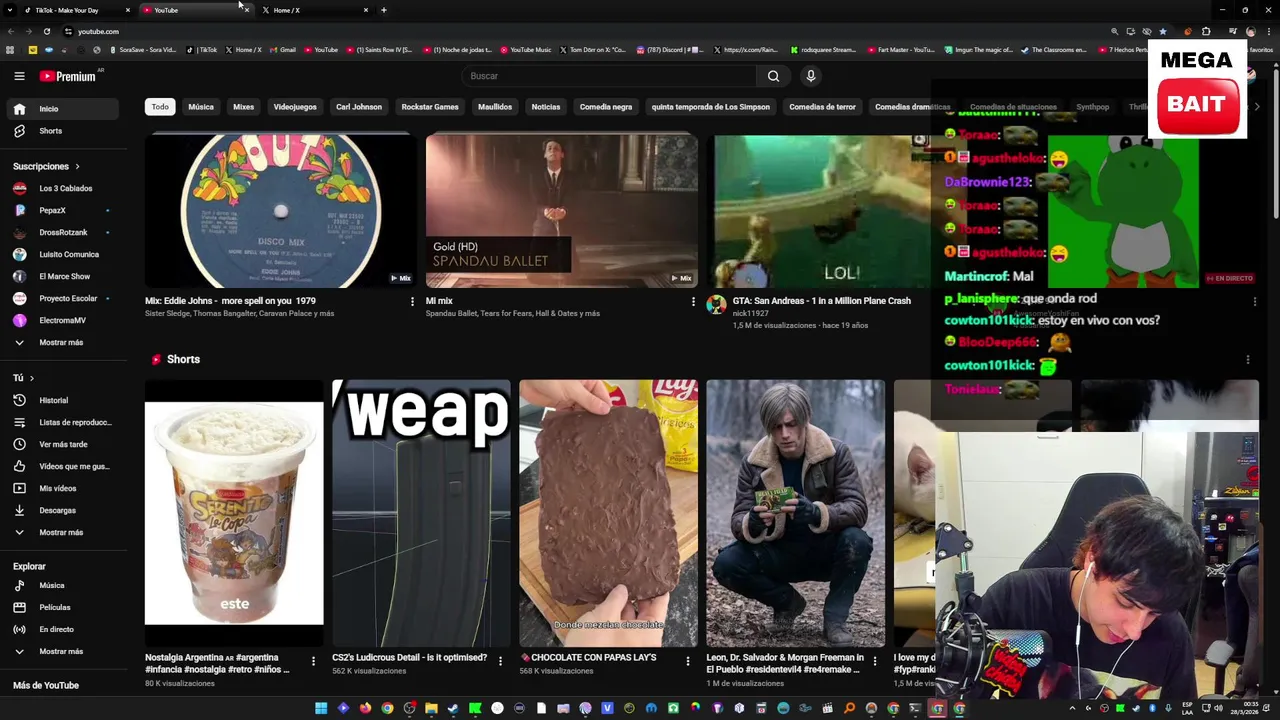This screenshot has width=1280, height=720.
Task: Open PepazX subscription channel
Action: pyautogui.click(x=65, y=210)
